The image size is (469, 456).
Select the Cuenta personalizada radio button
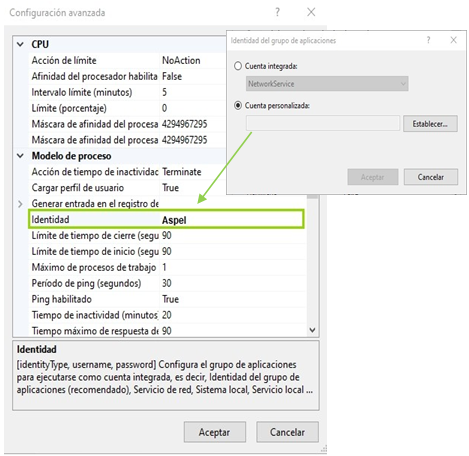tap(238, 106)
